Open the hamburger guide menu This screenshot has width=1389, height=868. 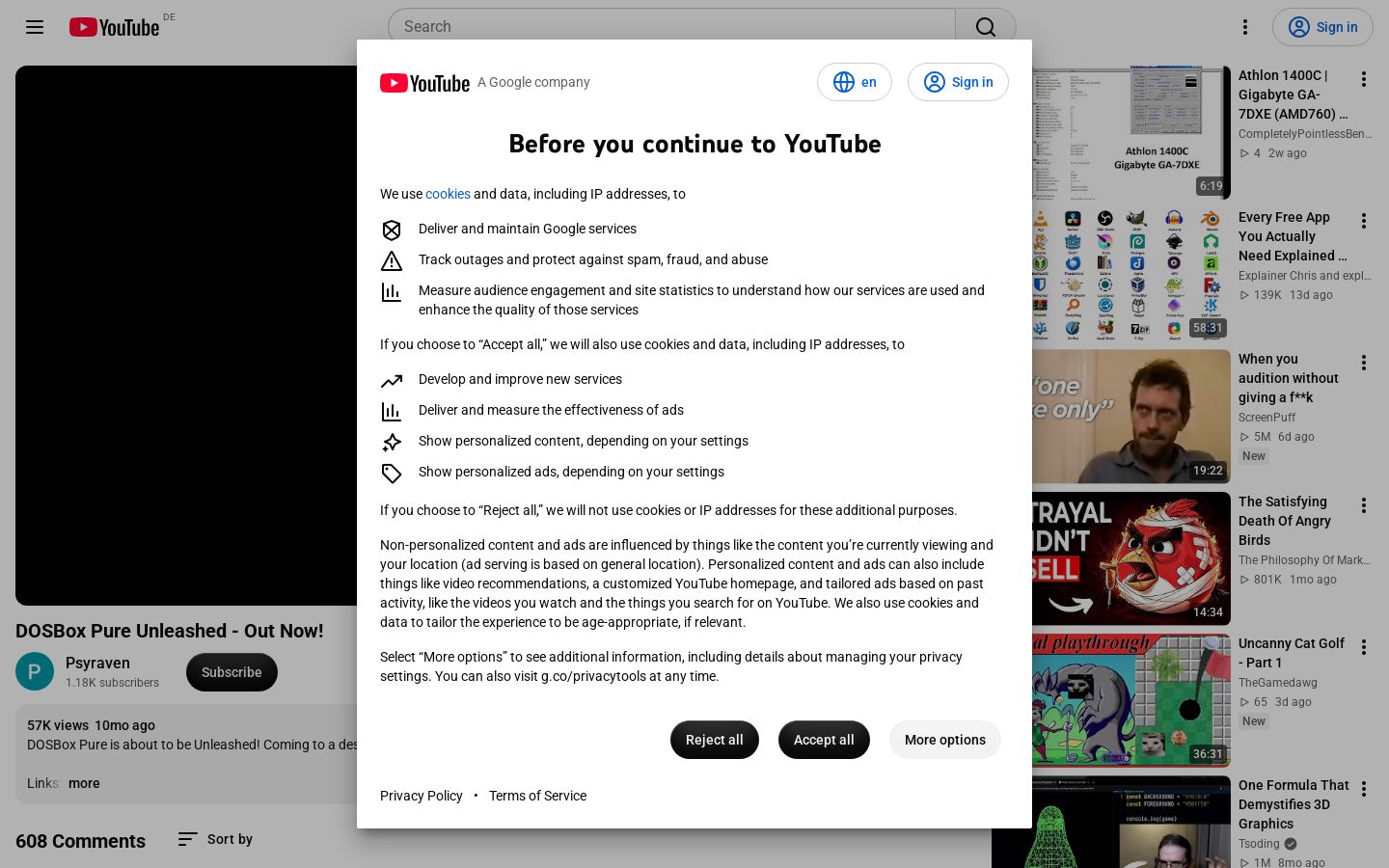(35, 27)
